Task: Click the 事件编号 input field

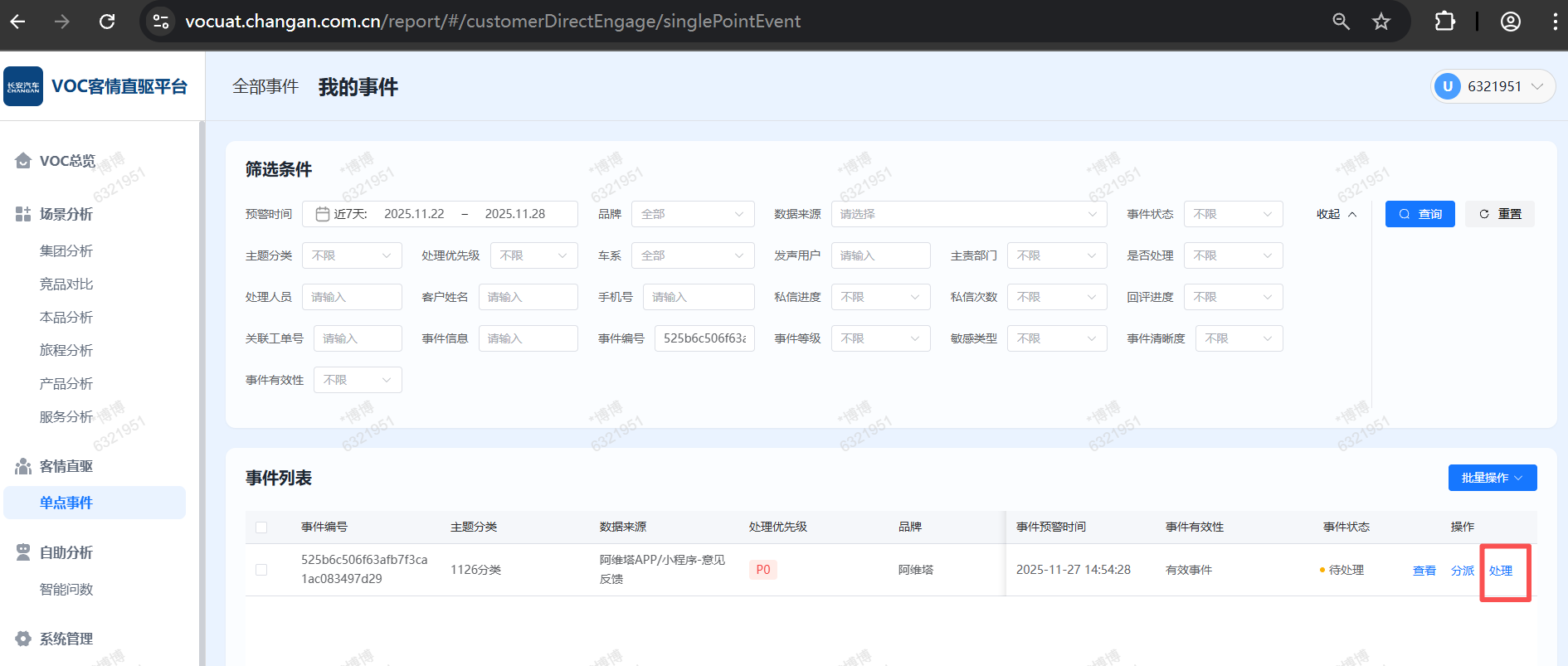Action: point(704,338)
